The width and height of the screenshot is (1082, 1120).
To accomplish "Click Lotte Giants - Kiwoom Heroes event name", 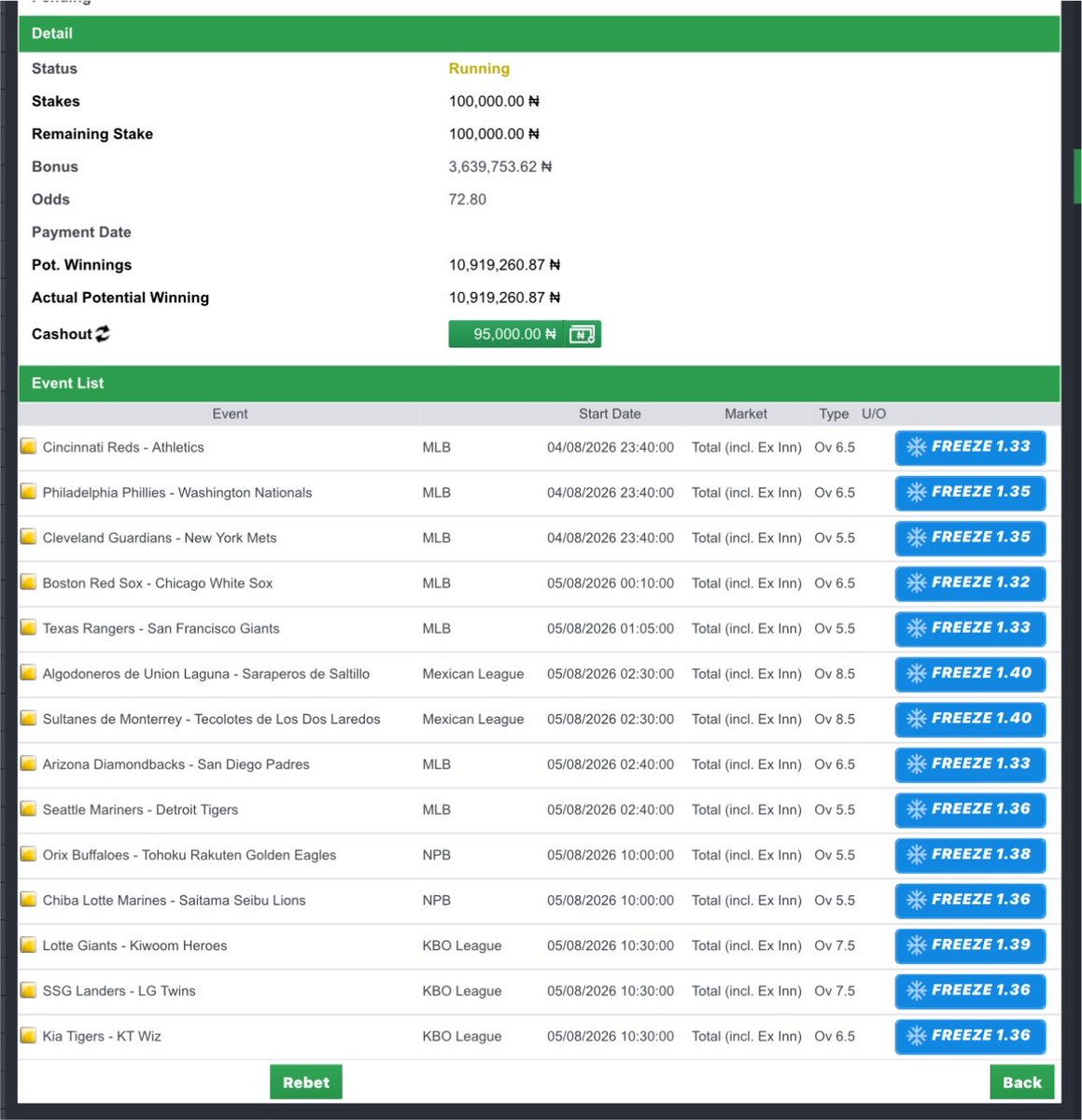I will (134, 945).
